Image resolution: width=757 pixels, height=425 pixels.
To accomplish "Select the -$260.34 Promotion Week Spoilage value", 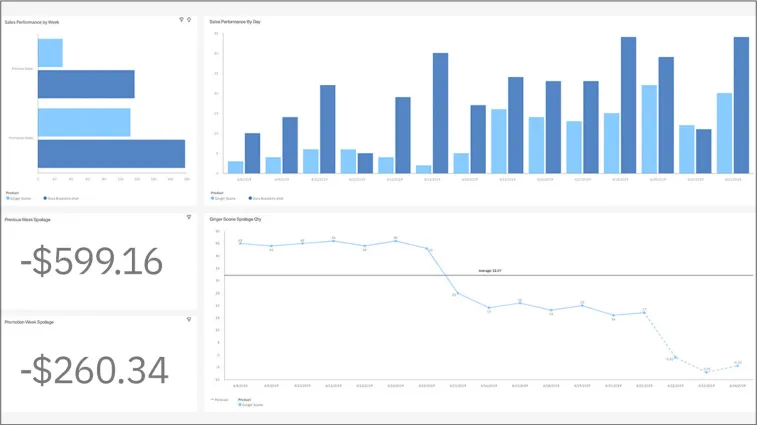I will click(x=94, y=370).
